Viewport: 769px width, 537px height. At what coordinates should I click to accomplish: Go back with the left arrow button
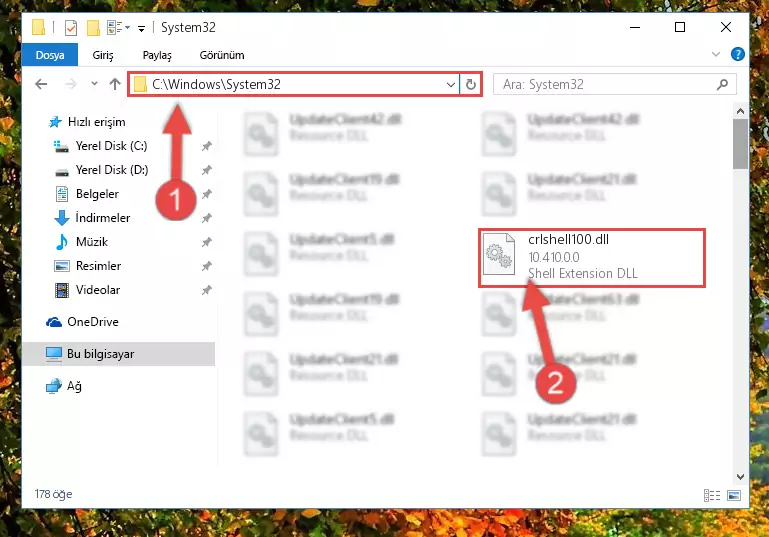[41, 84]
